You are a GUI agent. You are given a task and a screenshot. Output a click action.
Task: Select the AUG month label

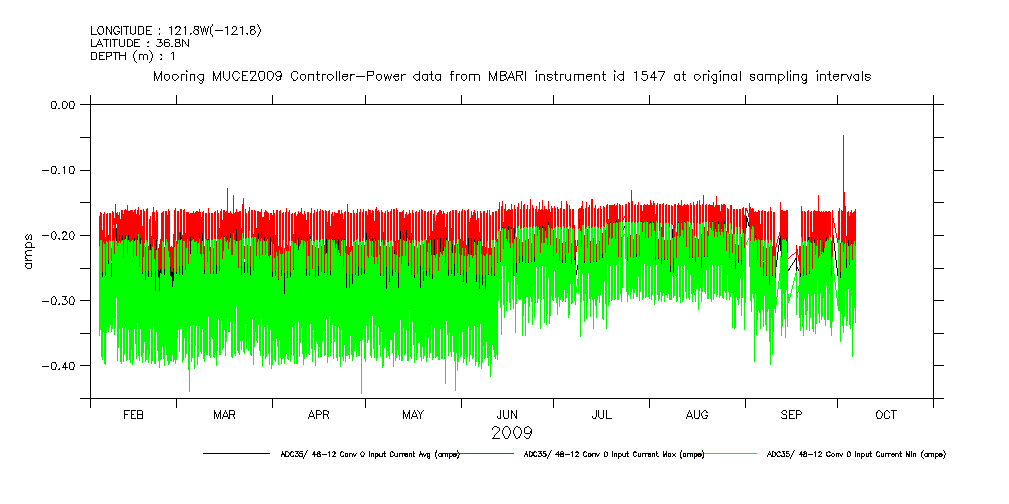(697, 414)
